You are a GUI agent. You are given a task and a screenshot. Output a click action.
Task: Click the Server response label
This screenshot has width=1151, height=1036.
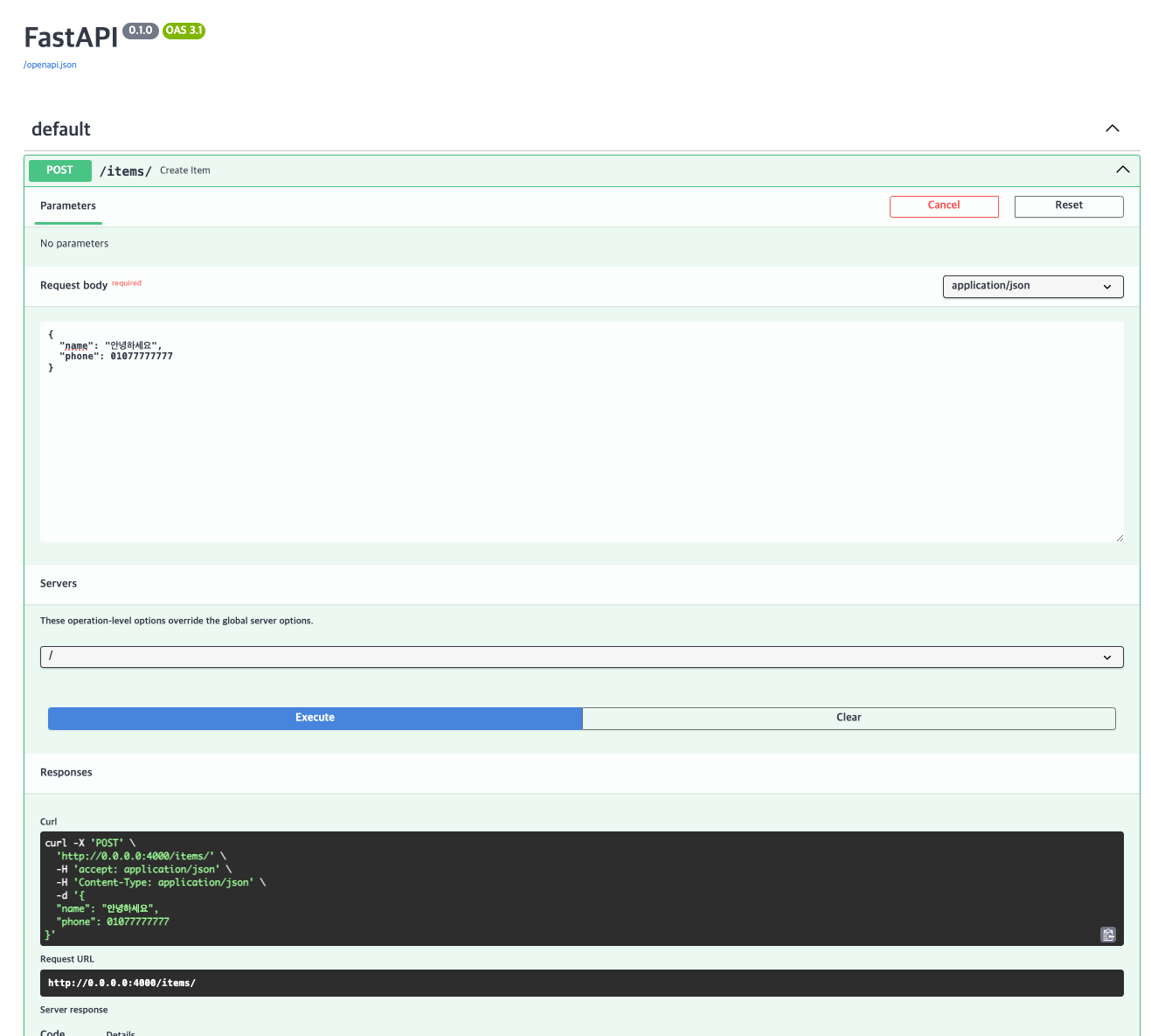tap(74, 1010)
